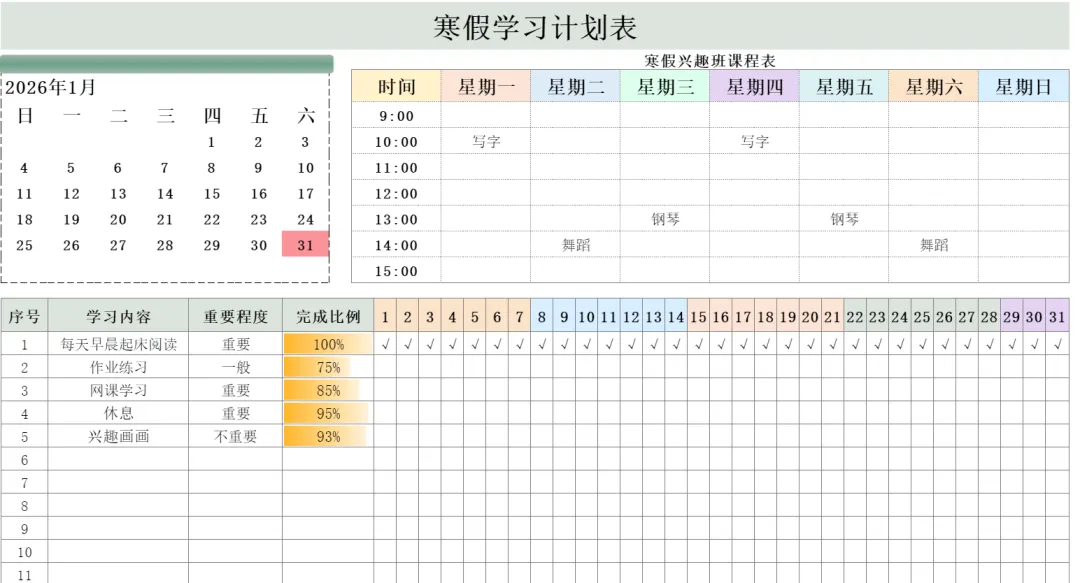Click 重要 importance cell for 网课学习
Image resolution: width=1080 pixels, height=583 pixels.
(236, 390)
